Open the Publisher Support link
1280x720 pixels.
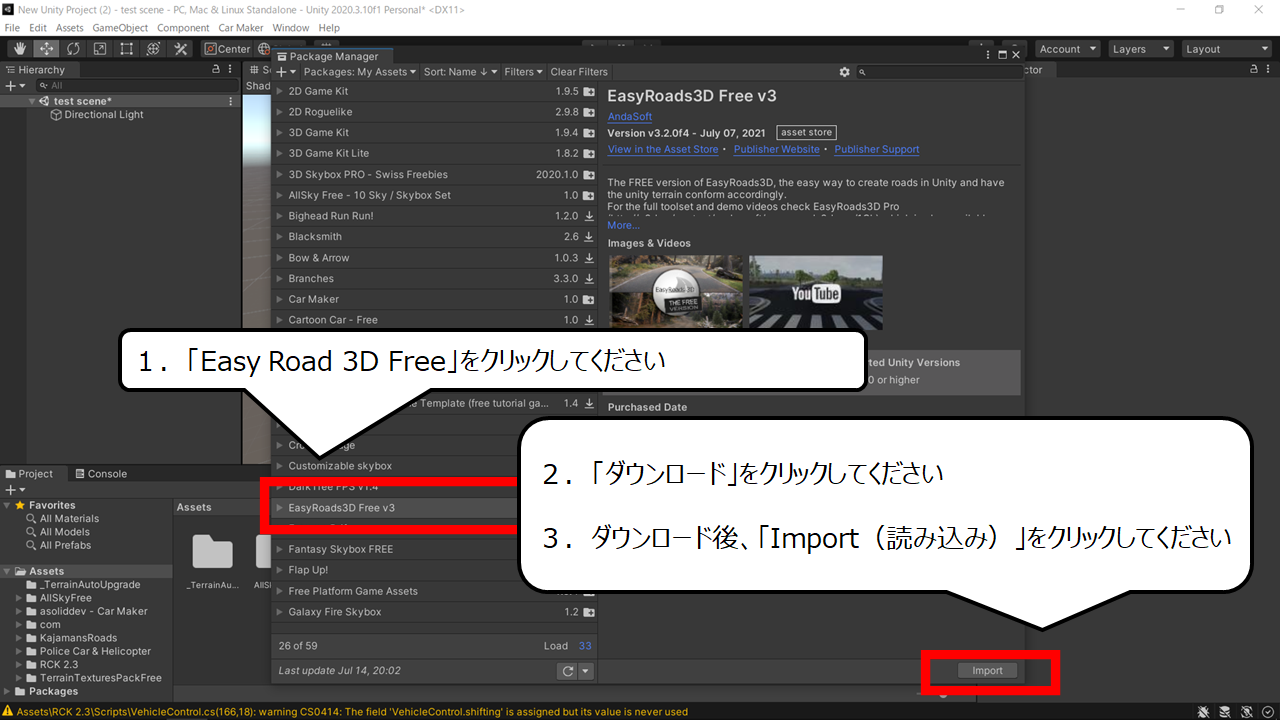877,149
